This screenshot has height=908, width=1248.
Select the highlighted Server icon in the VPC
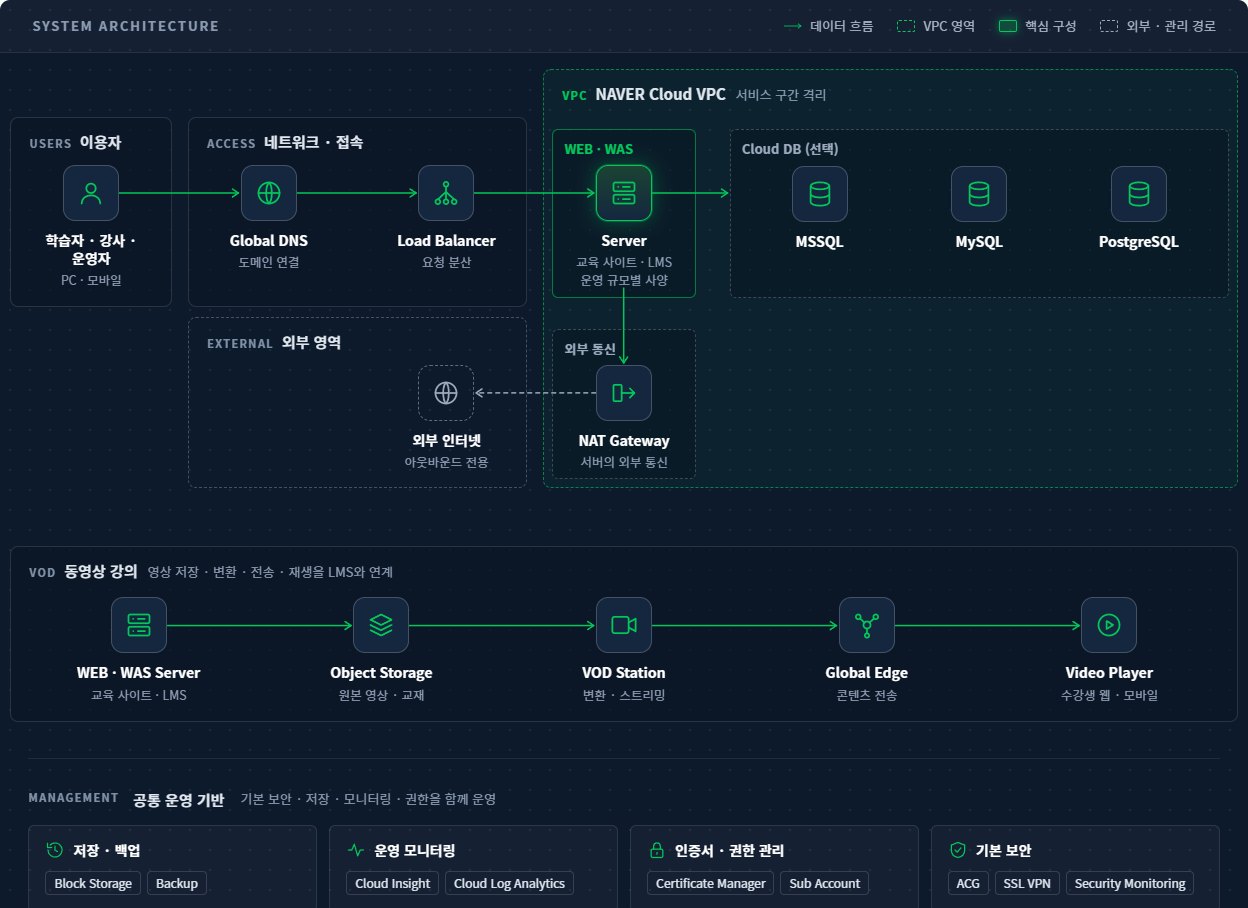point(624,193)
